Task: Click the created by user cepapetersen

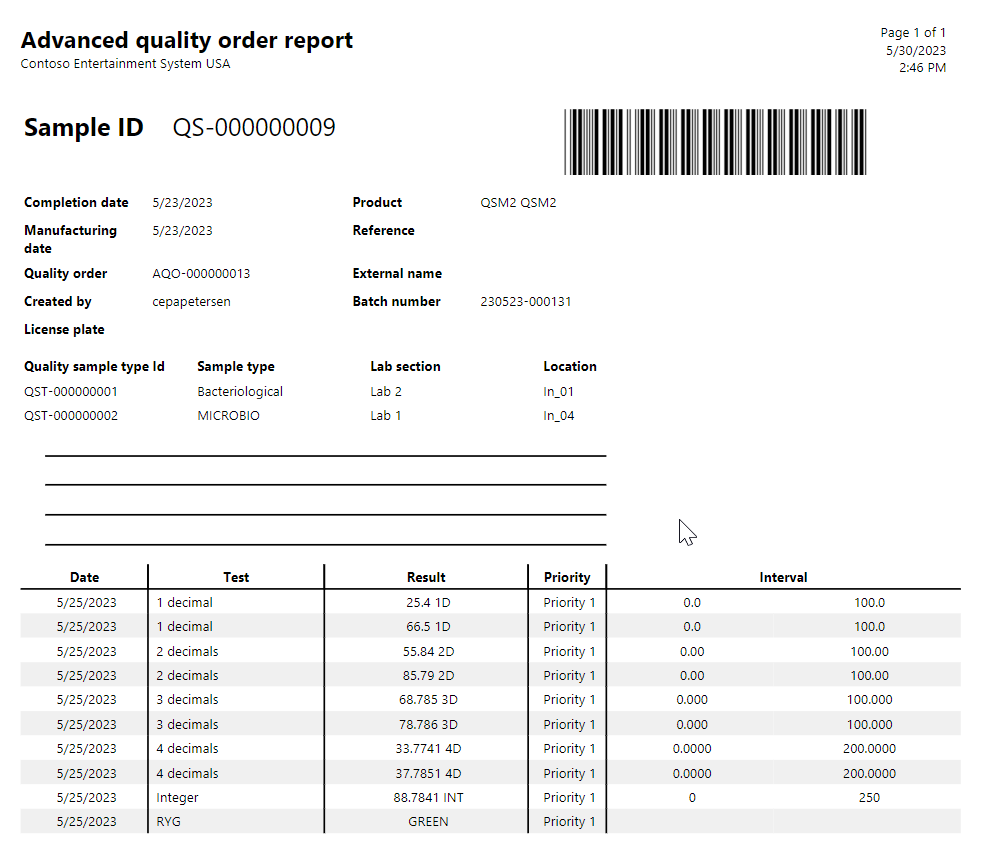Action: click(193, 301)
